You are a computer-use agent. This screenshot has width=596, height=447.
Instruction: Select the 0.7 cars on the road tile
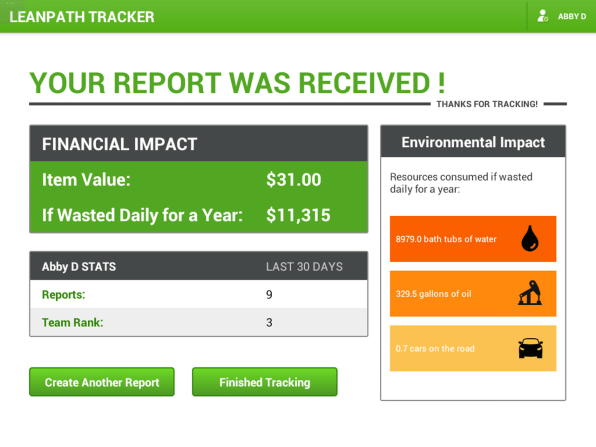tap(473, 348)
